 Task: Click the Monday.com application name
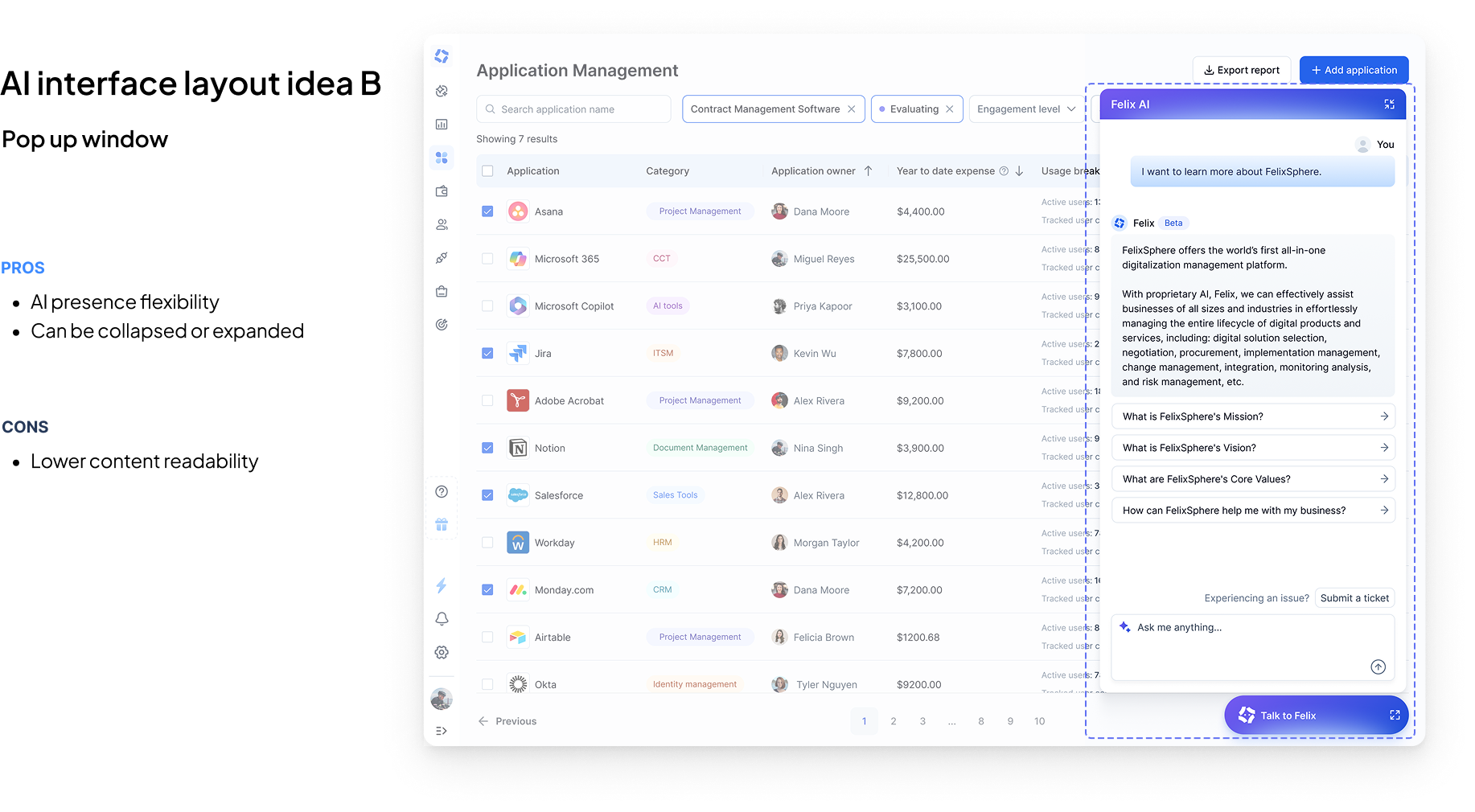tap(564, 590)
